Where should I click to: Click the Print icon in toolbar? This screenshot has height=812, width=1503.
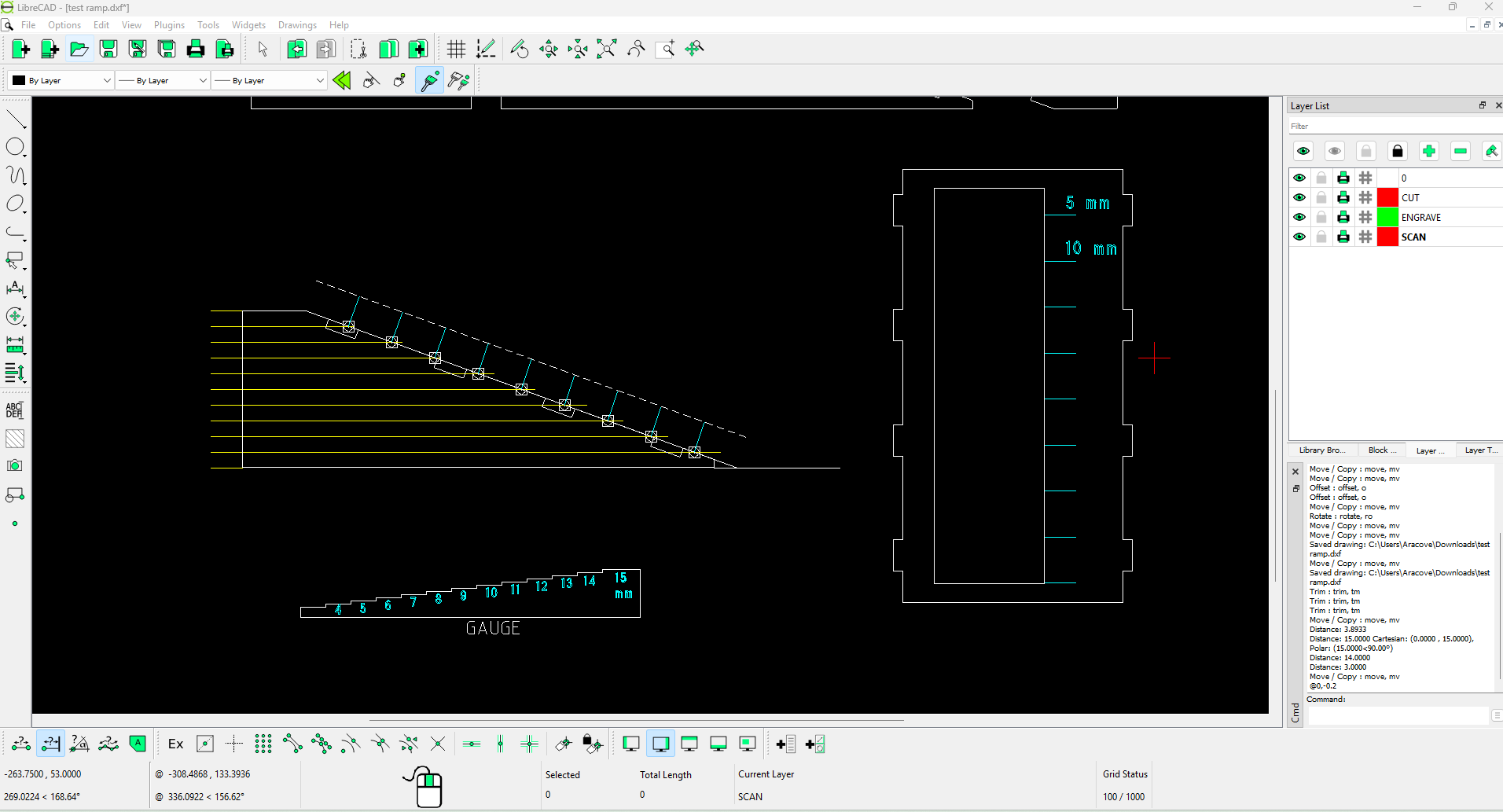click(x=196, y=50)
